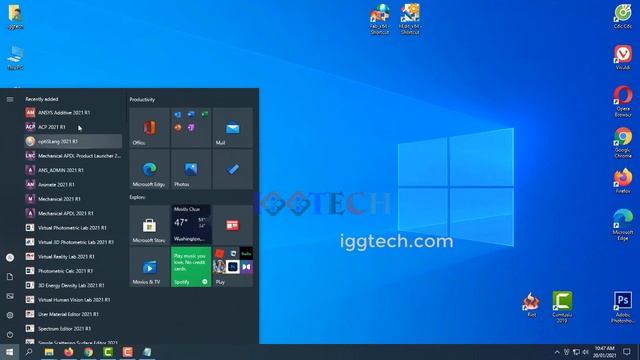The image size is (640, 360).
Task: Click the Explore group header
Action: tap(137, 197)
